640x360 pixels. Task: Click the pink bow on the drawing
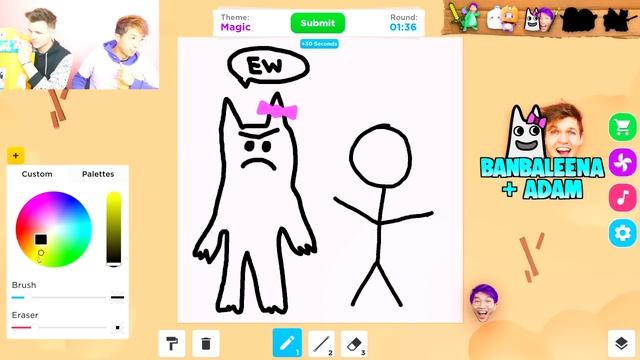277,110
